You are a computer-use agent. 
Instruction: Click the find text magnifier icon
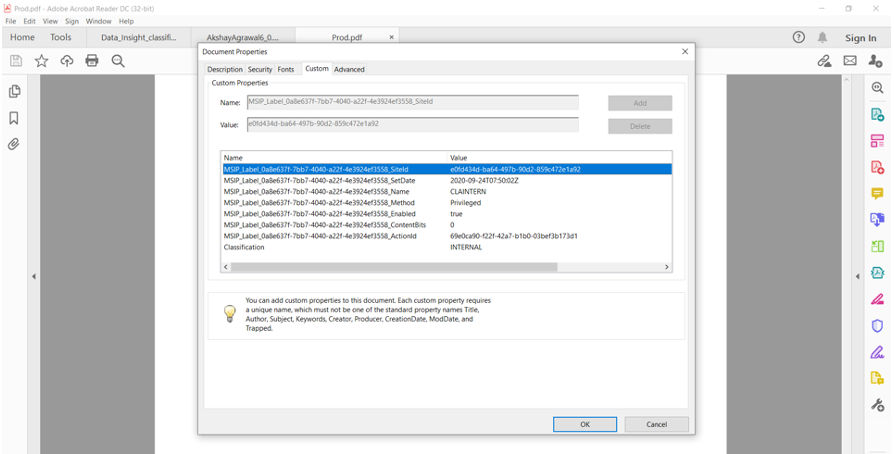(x=118, y=61)
